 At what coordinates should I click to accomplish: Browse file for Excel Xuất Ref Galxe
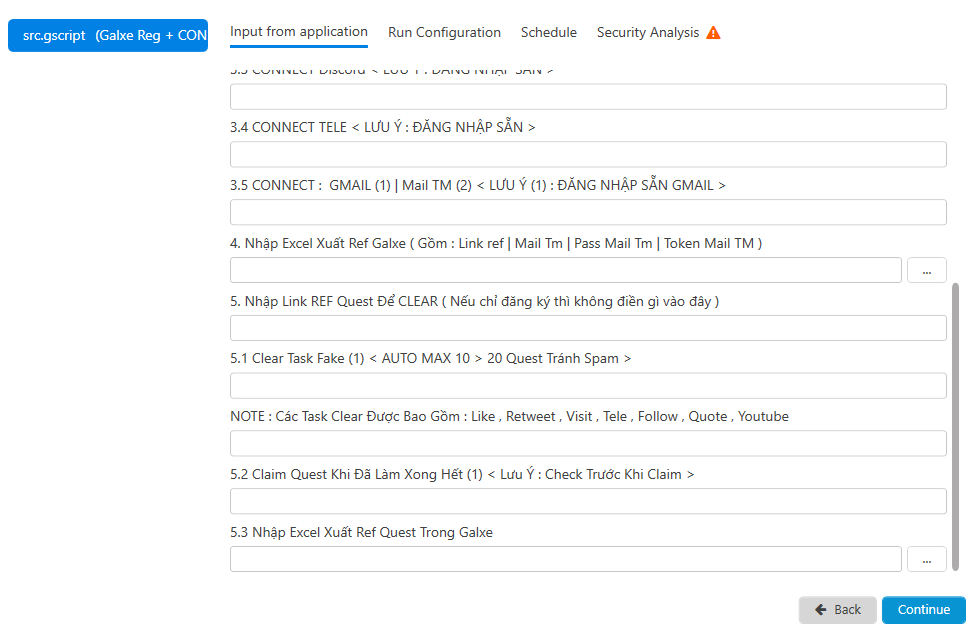(x=927, y=270)
